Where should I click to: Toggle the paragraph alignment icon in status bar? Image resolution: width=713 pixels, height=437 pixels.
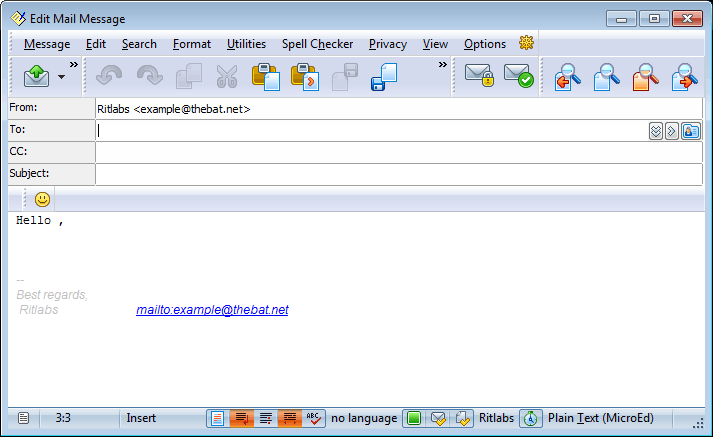[x=266, y=418]
